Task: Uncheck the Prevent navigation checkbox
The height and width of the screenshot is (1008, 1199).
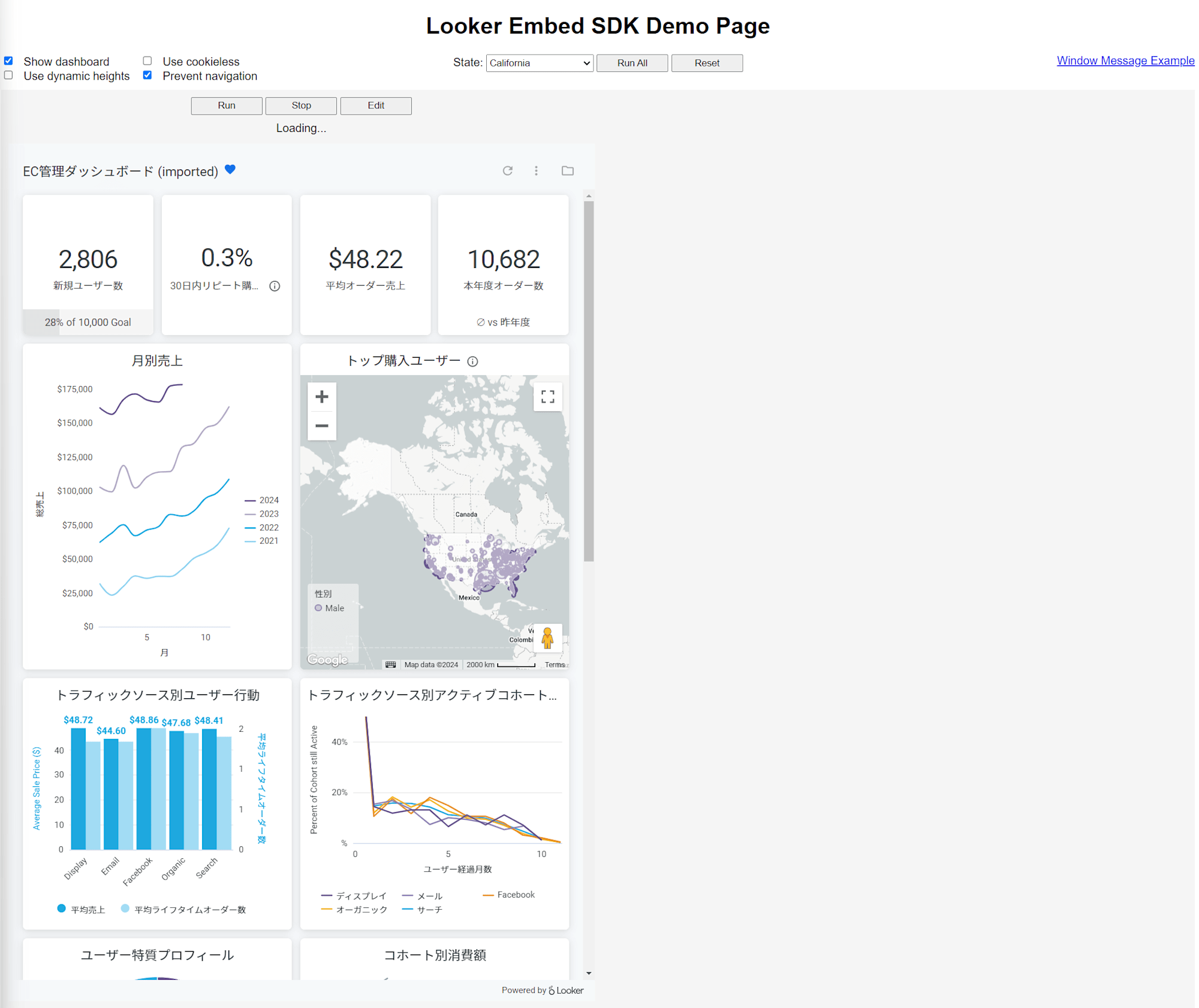Action: click(147, 76)
